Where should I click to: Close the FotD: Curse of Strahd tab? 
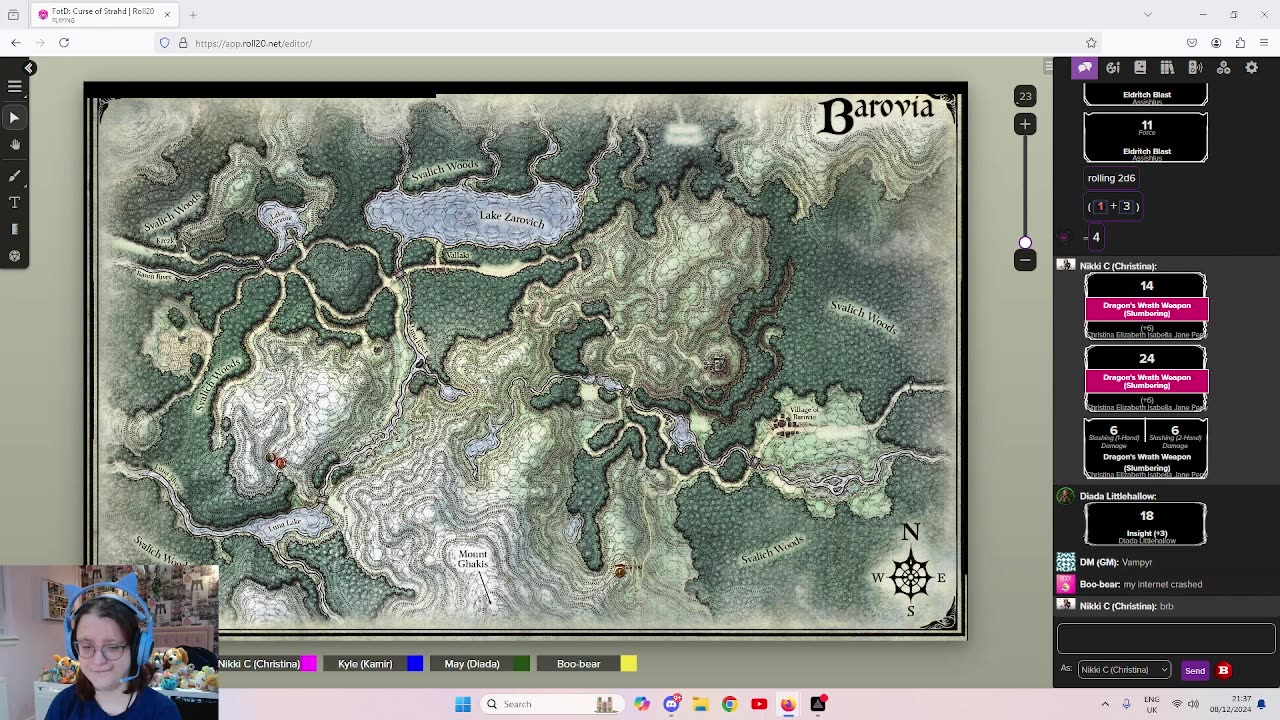click(167, 14)
